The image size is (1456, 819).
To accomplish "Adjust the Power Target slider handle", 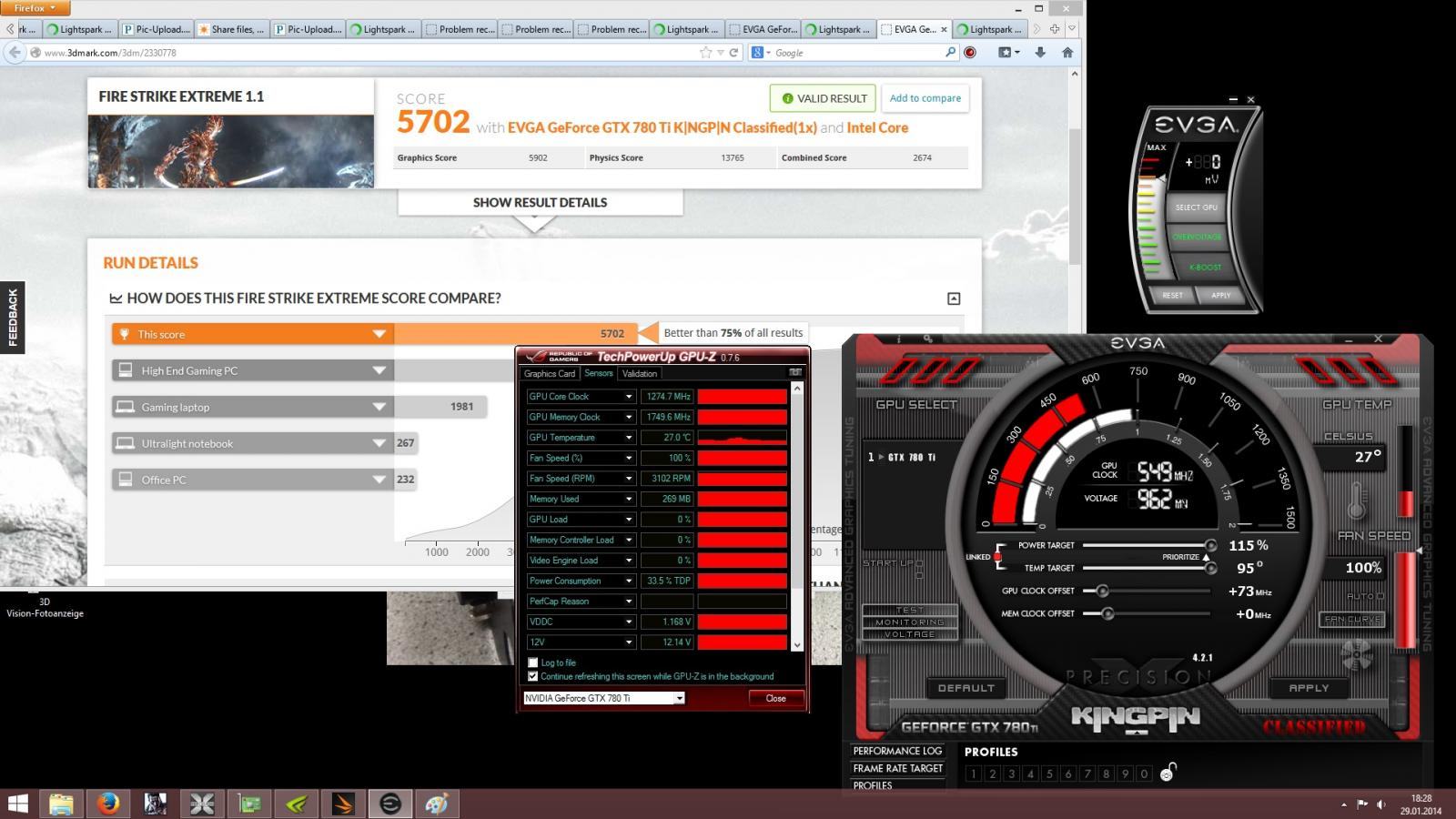I will tap(1210, 545).
